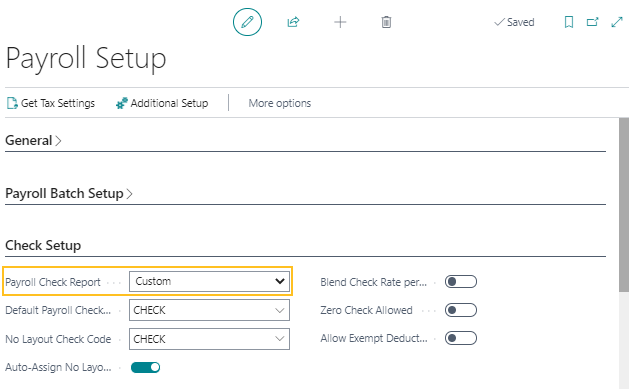Image resolution: width=637 pixels, height=389 pixels.
Task: Click the Allow Exempt Deduct label
Action: click(x=374, y=338)
